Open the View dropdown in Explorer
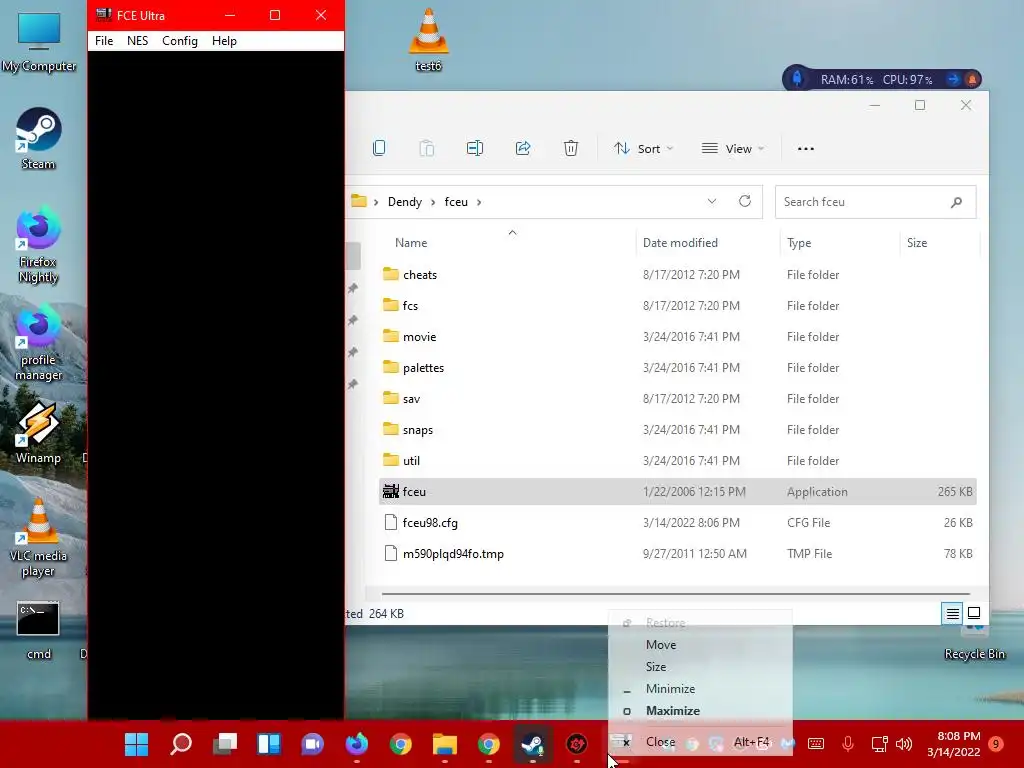The height and width of the screenshot is (768, 1024). tap(733, 148)
